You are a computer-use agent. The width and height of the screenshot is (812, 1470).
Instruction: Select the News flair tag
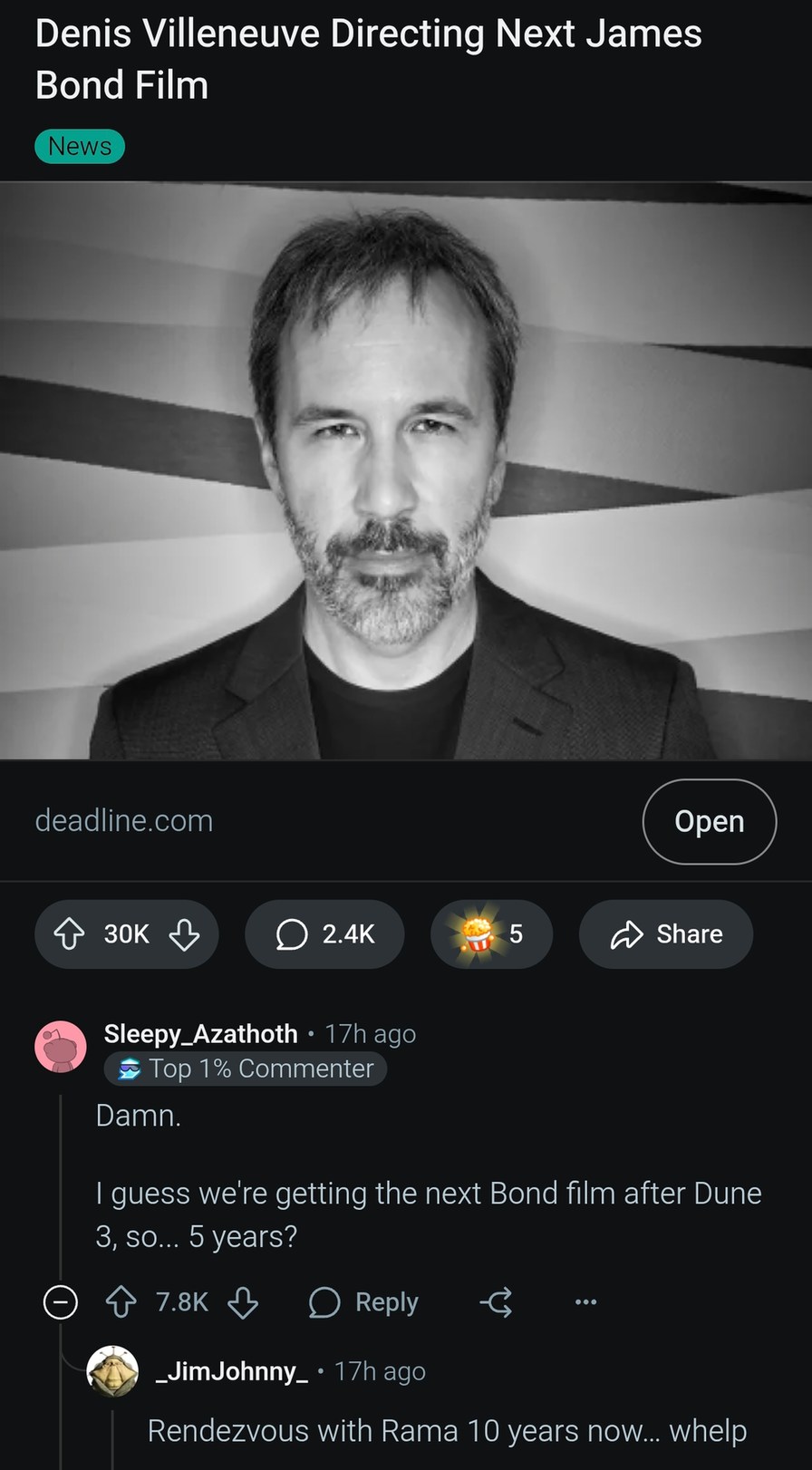[x=79, y=146]
